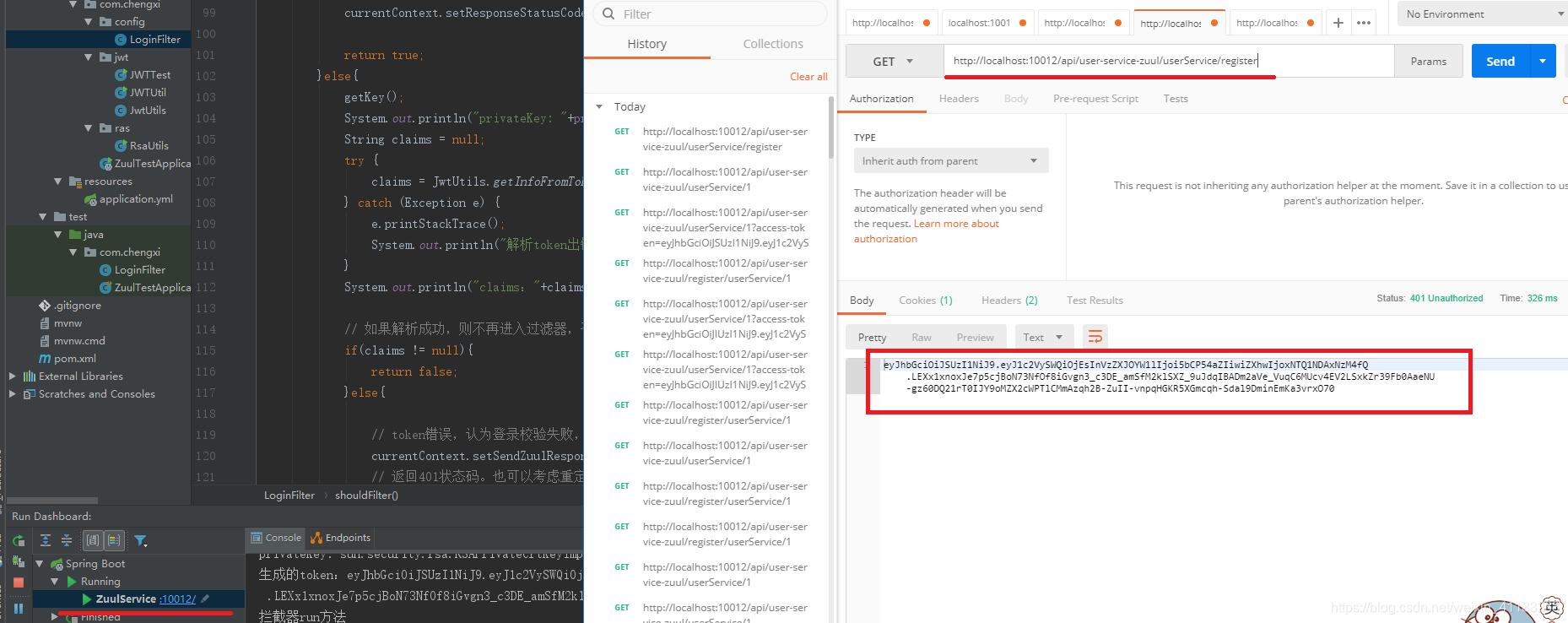Click the Params button
Viewport: 1568px width, 623px height.
(x=1428, y=62)
